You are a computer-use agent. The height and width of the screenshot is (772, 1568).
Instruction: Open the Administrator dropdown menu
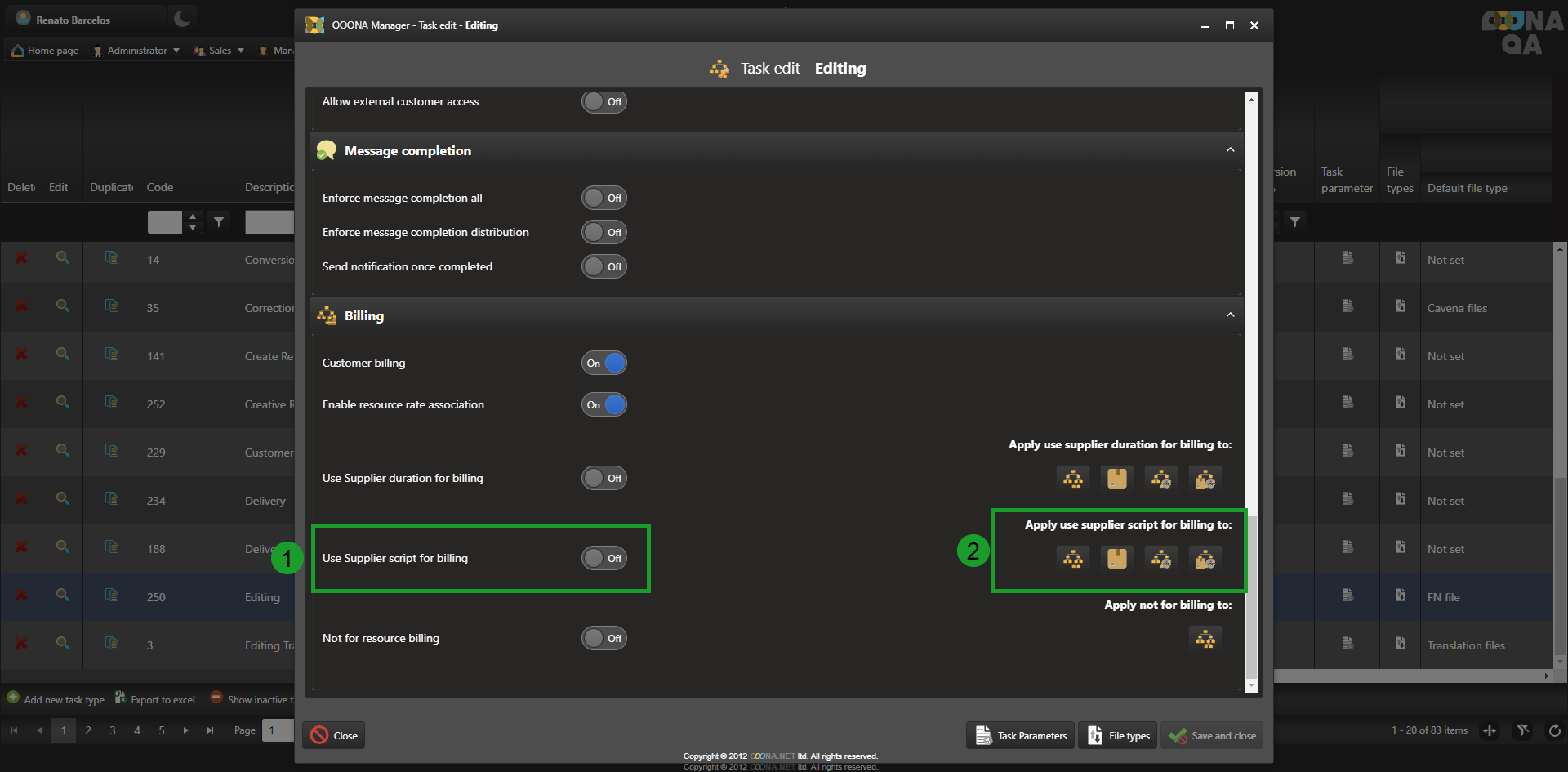pos(136,51)
